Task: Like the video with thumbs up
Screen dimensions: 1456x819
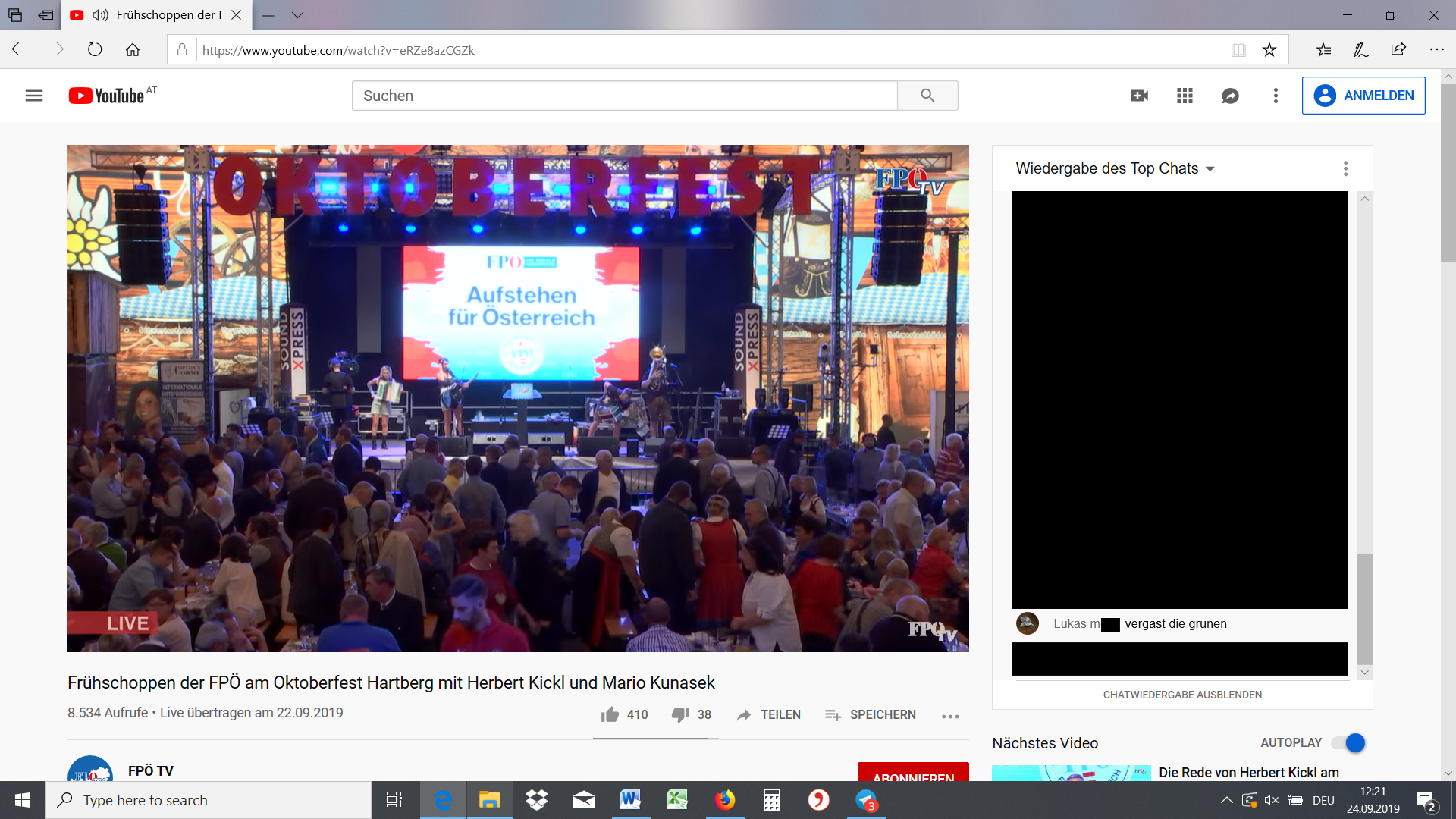Action: click(610, 714)
